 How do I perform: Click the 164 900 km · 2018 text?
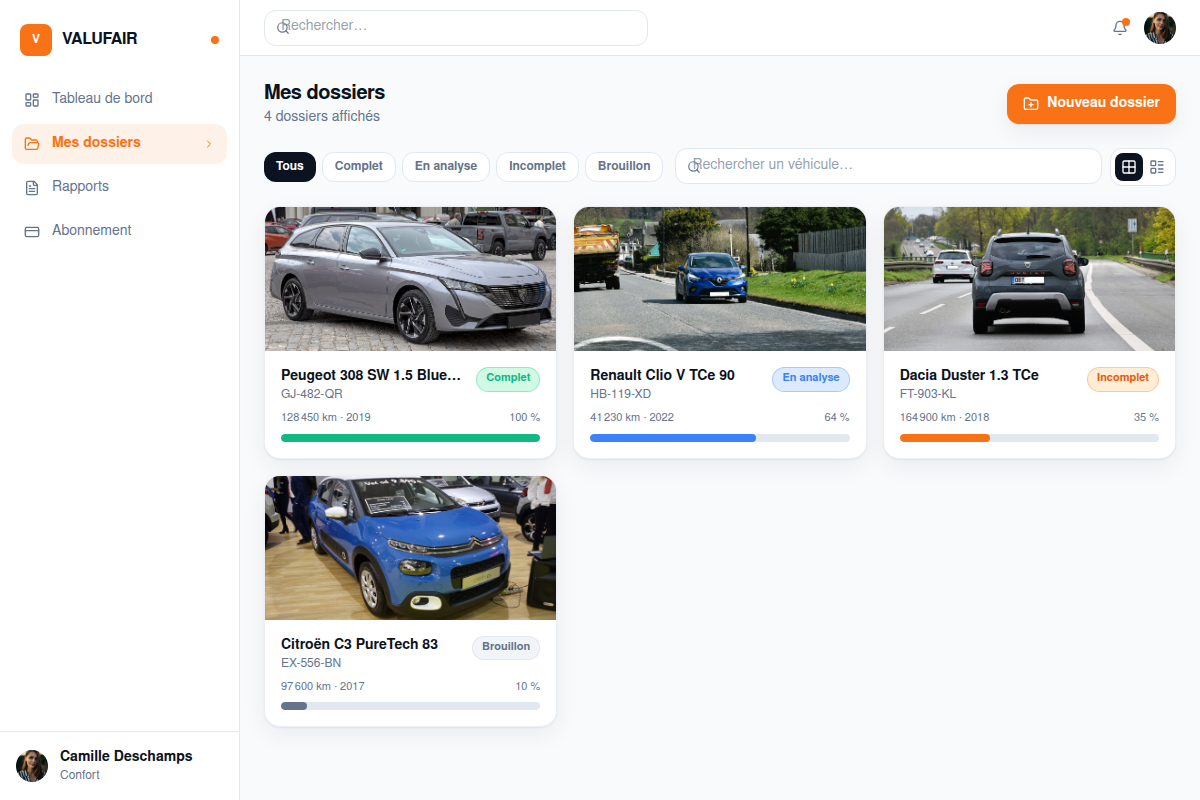coord(945,417)
